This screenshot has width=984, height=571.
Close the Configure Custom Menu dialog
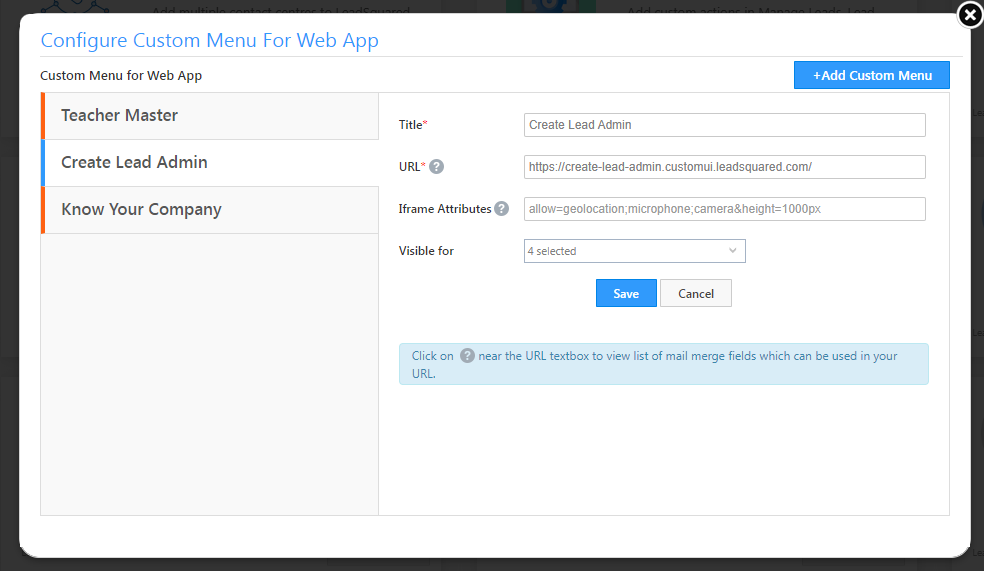(x=969, y=15)
